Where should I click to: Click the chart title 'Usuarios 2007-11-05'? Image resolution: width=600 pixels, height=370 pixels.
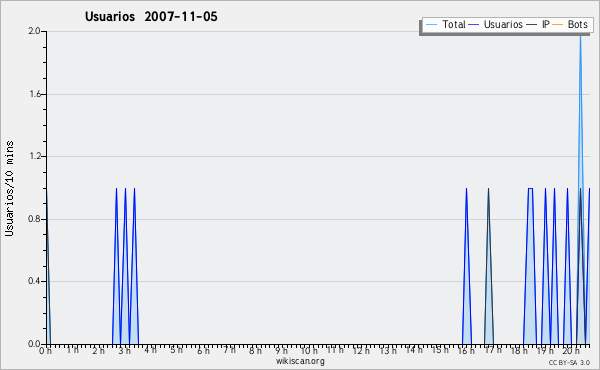(151, 17)
